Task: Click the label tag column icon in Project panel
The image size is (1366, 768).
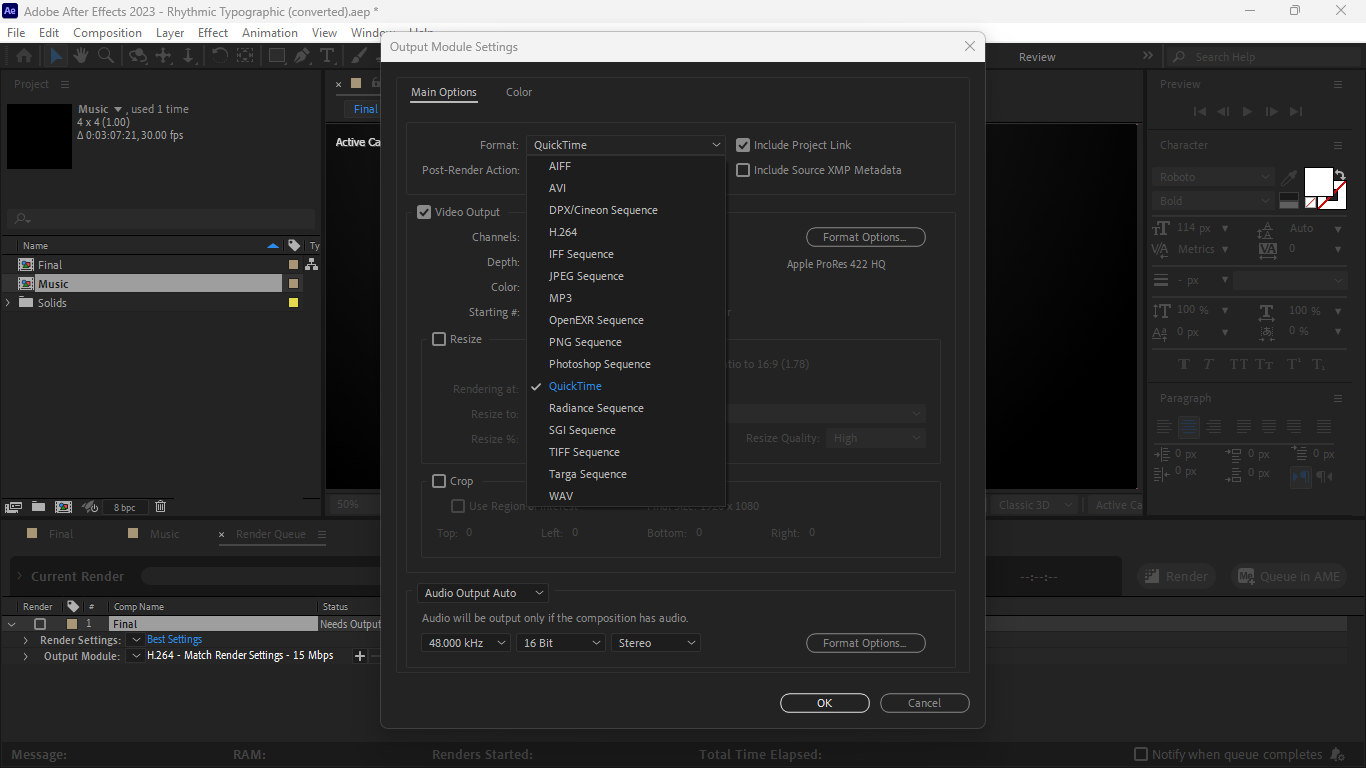Action: [x=294, y=245]
